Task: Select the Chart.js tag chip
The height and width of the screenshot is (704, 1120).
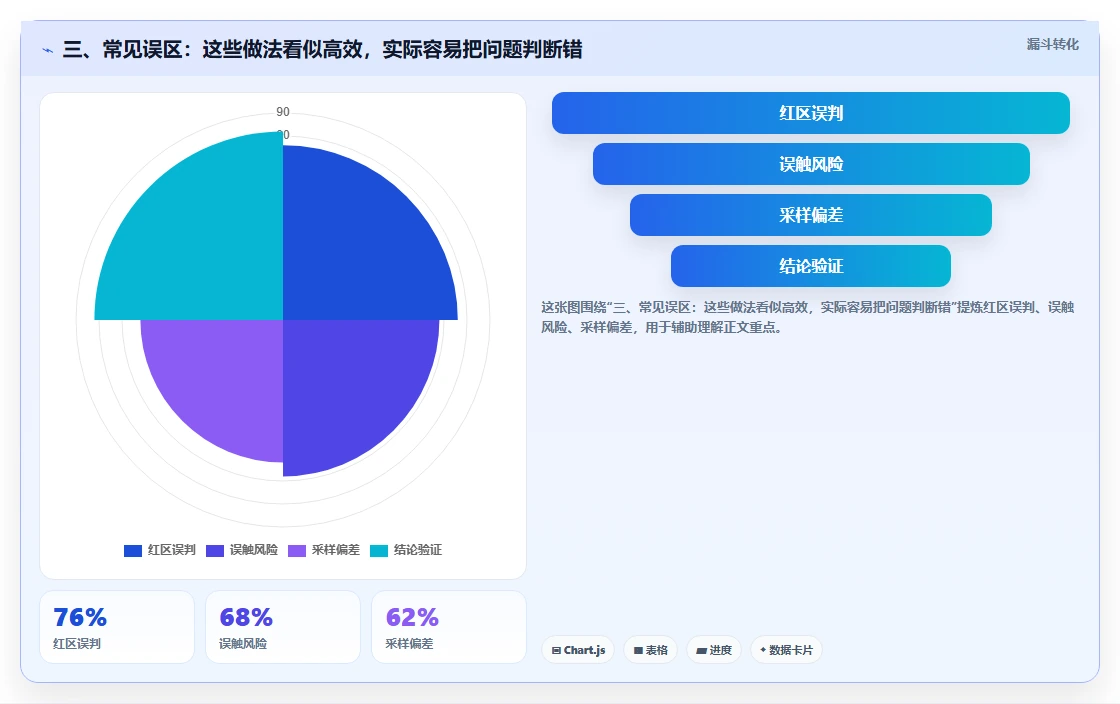Action: click(578, 650)
